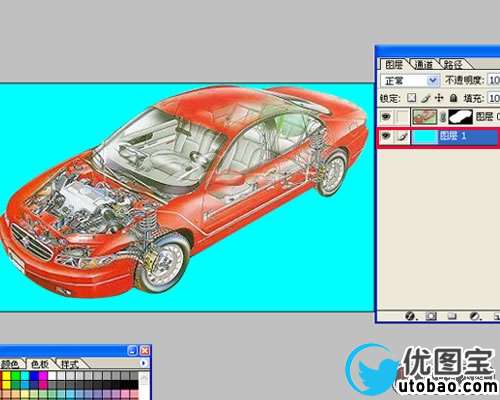Image resolution: width=500 pixels, height=400 pixels.
Task: Click the swatches panel vertical scrollbar
Action: tap(144, 386)
